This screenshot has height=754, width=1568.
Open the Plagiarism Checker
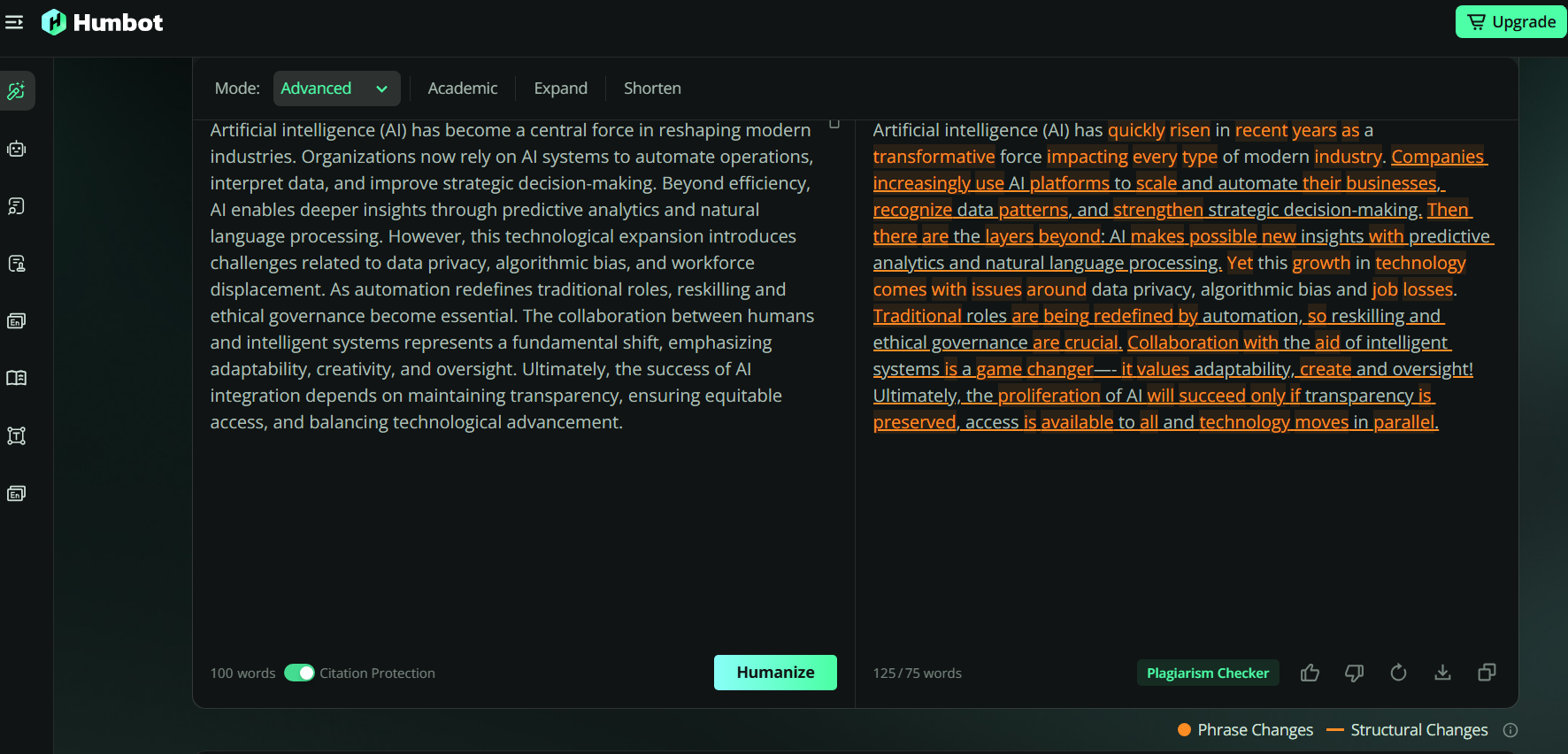(x=1207, y=673)
